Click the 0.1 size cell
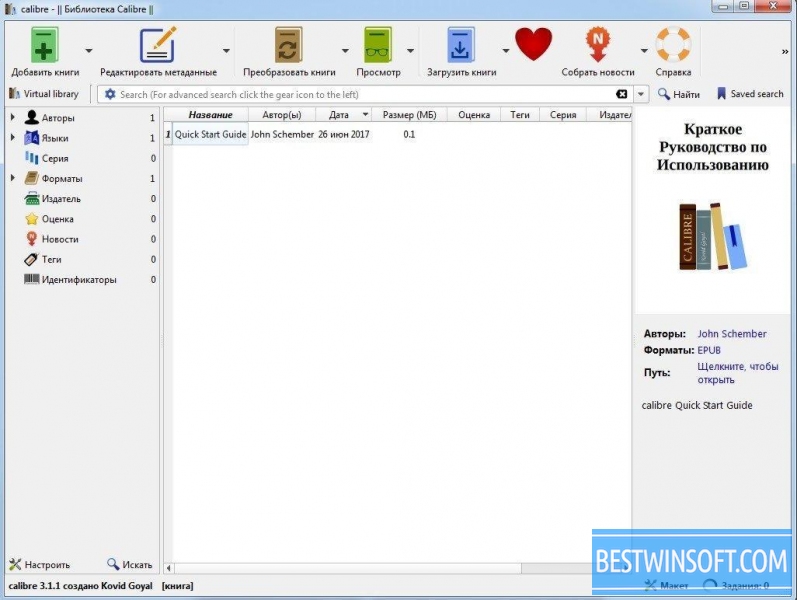The image size is (797, 600). click(409, 134)
